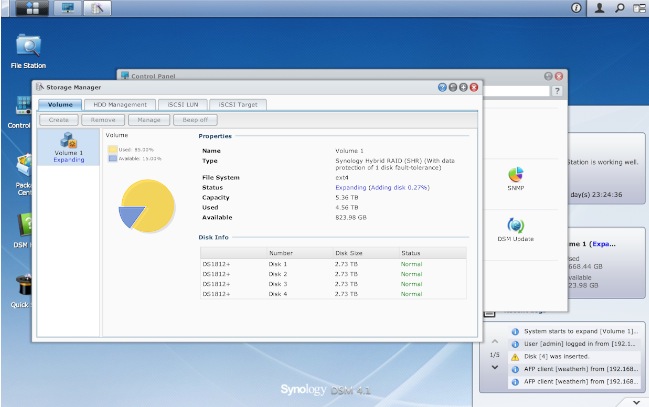Screen dimensions: 649x407
Task: Click available value 823.98 GB
Action: tap(351, 217)
